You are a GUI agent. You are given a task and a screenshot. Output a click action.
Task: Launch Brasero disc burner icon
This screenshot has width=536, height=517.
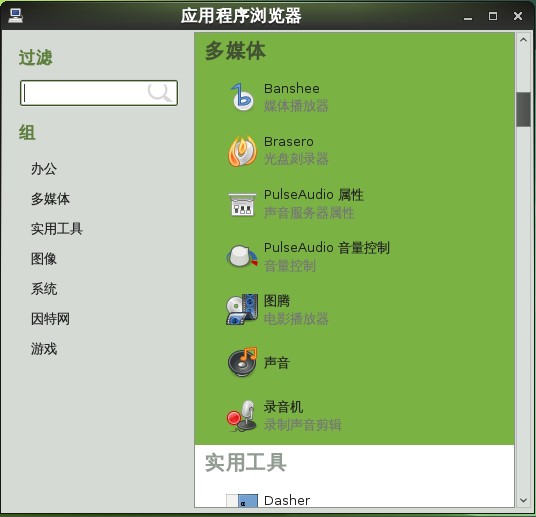pyautogui.click(x=242, y=151)
